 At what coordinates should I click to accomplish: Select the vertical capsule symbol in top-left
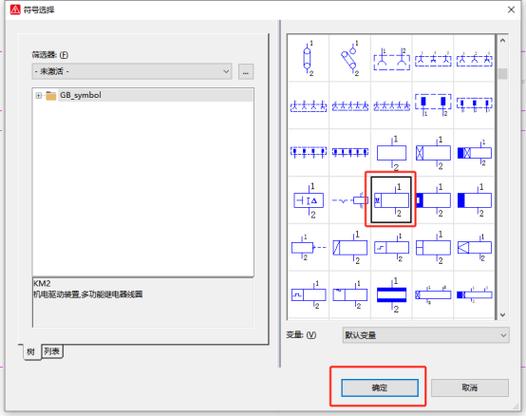[308, 58]
